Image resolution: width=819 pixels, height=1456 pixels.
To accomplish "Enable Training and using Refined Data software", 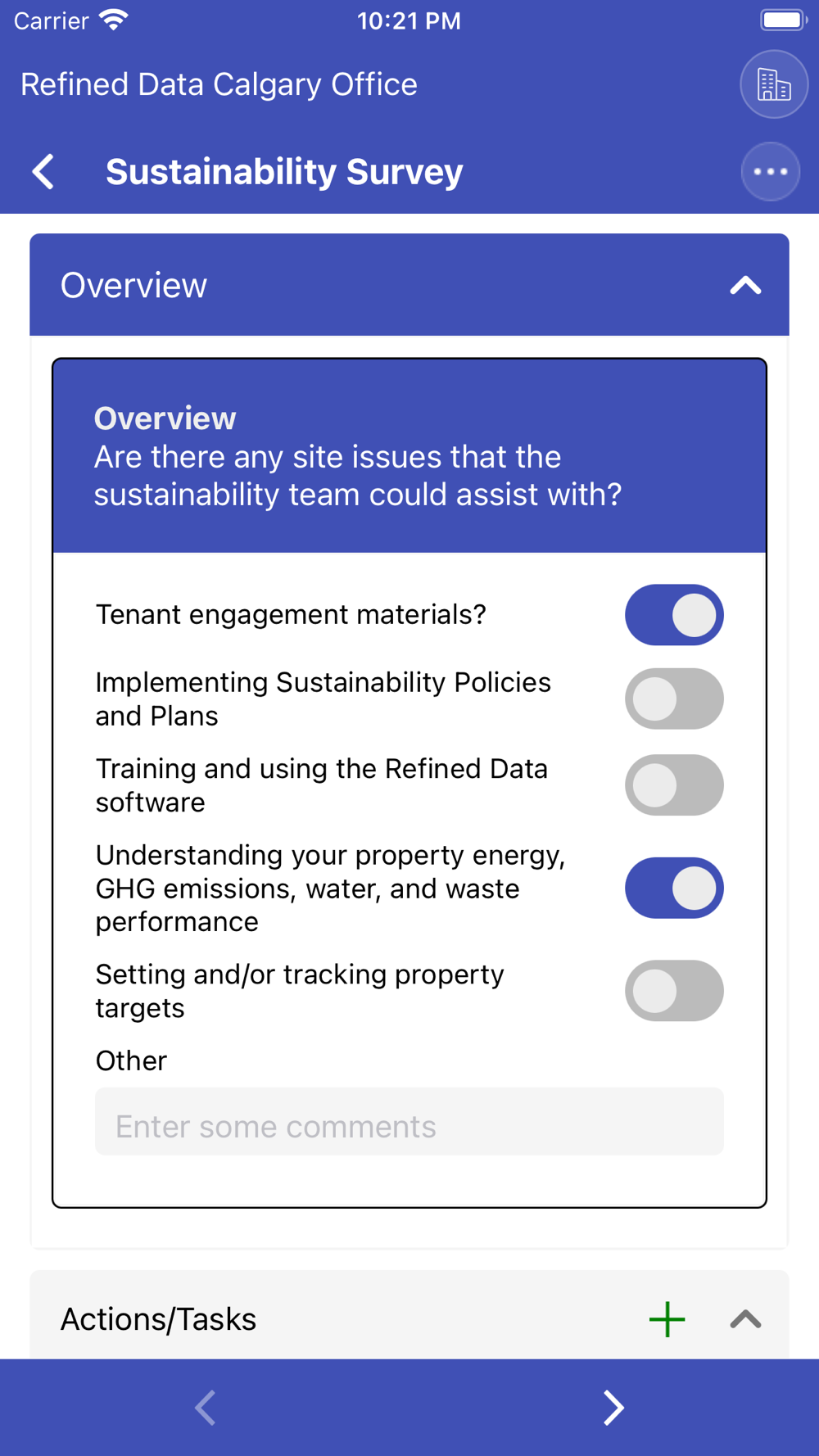I will (x=674, y=785).
